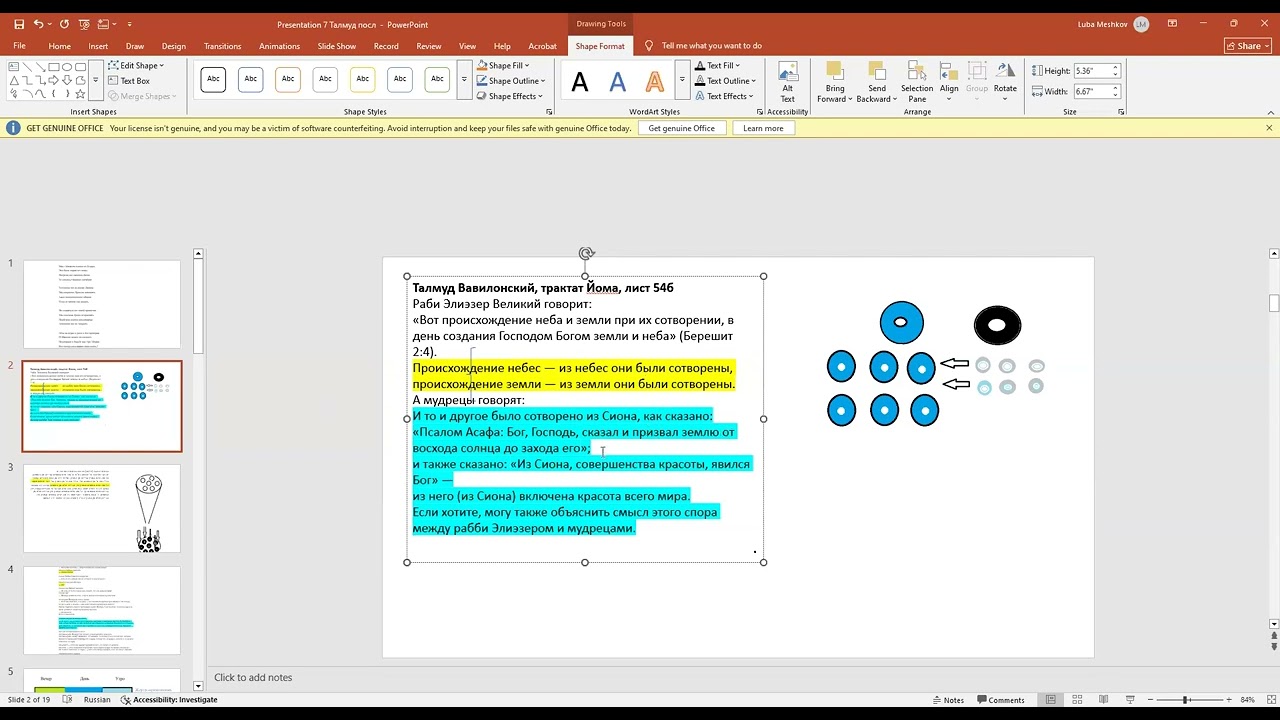The height and width of the screenshot is (720, 1280).
Task: Click Get genuine Office button
Action: coord(681,128)
